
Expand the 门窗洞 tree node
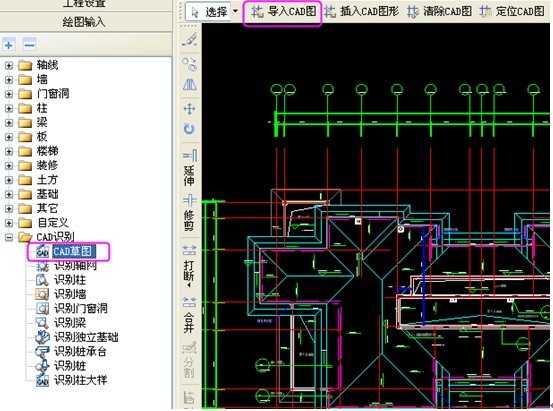pos(9,94)
